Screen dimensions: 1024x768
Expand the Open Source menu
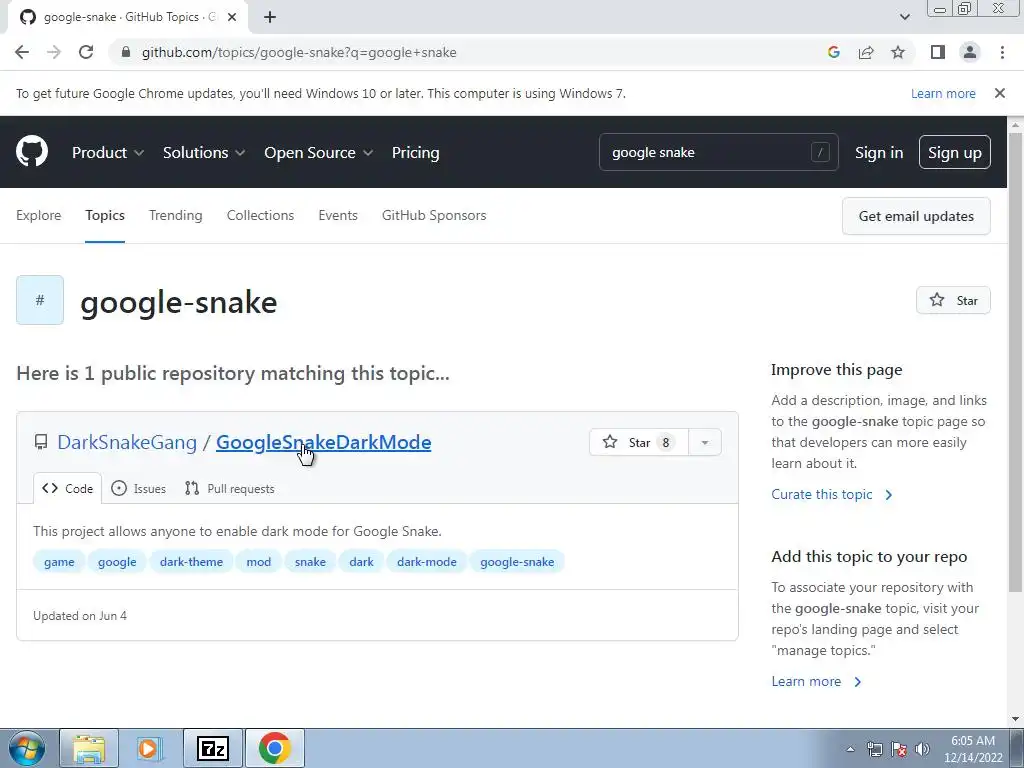coord(319,152)
